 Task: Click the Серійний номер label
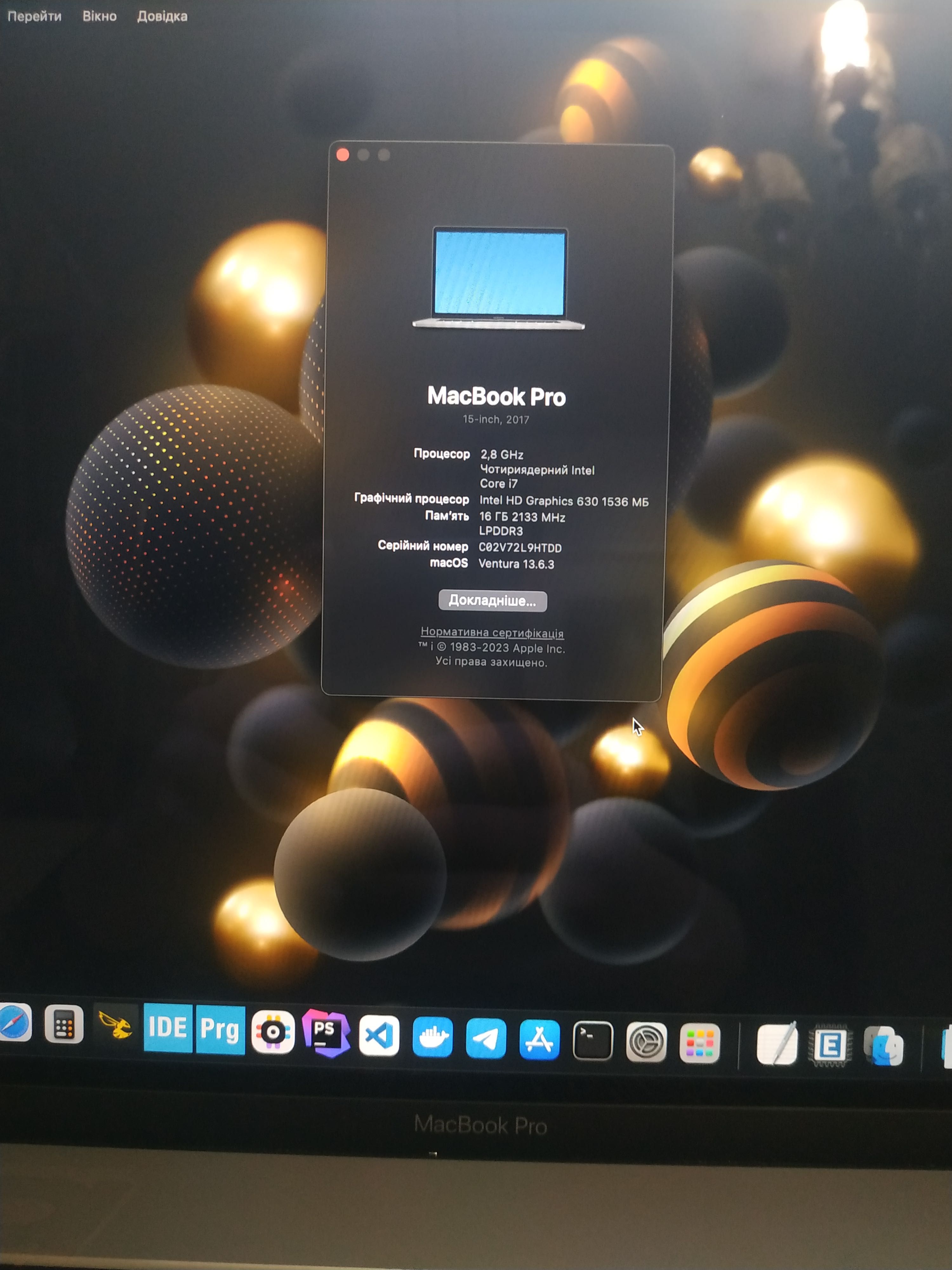423,545
